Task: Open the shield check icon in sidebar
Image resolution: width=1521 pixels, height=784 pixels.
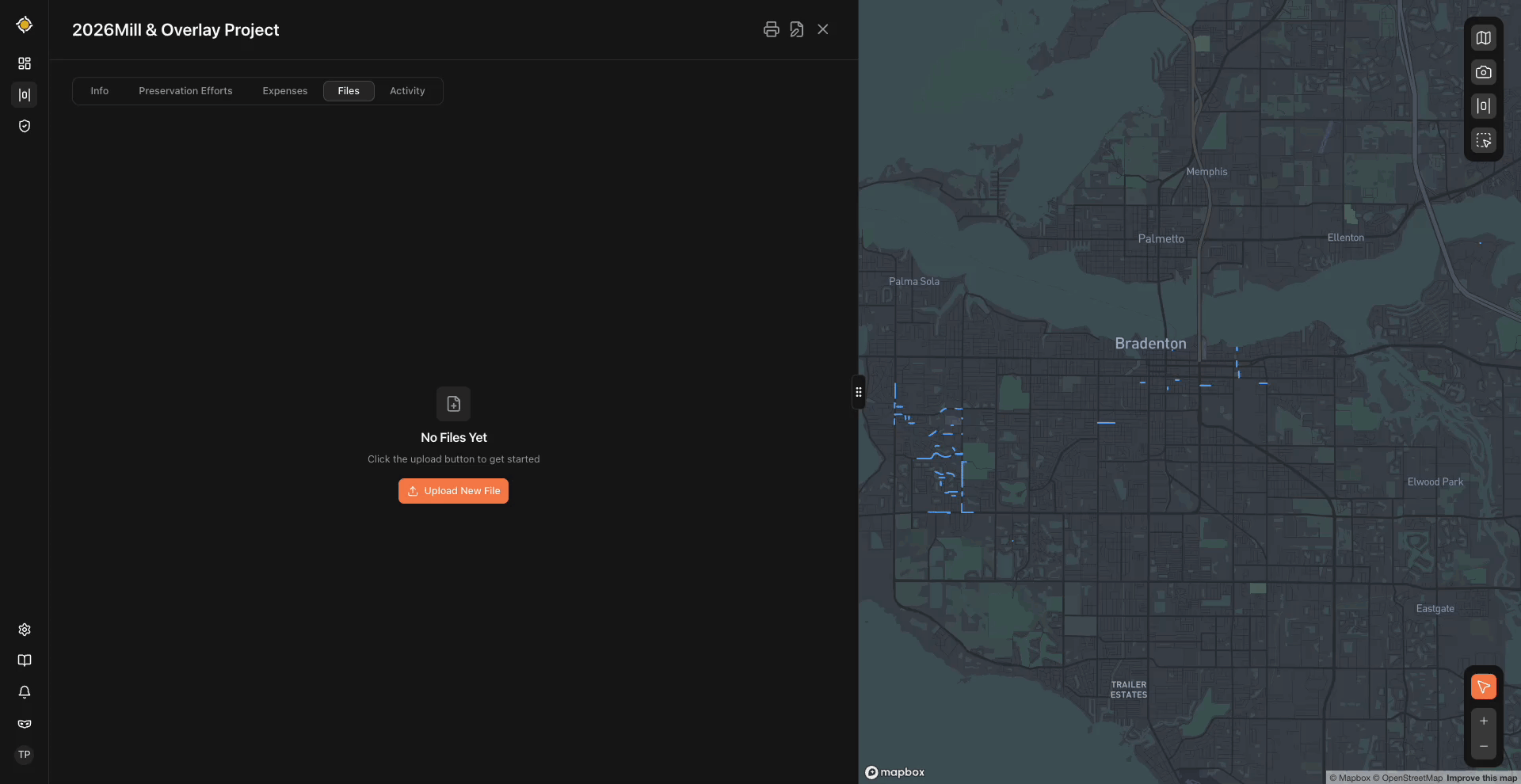Action: [25, 126]
